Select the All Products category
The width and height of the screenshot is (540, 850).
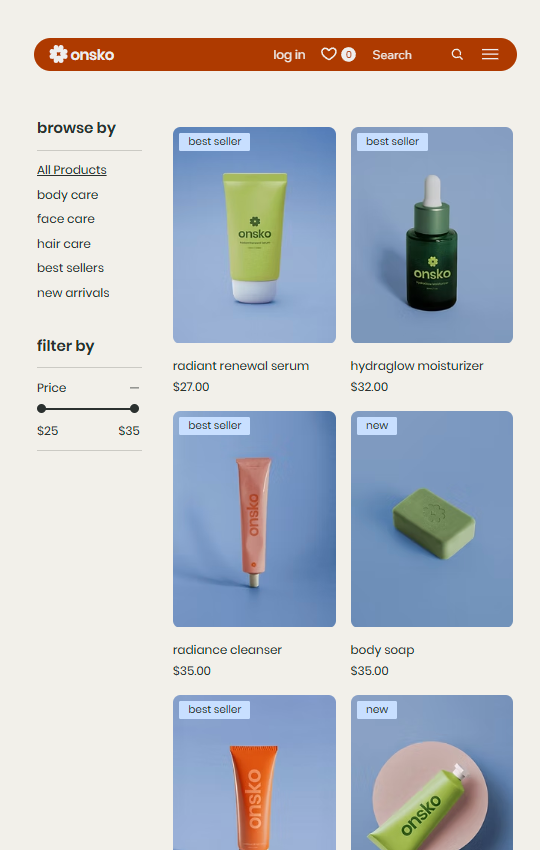pos(72,170)
